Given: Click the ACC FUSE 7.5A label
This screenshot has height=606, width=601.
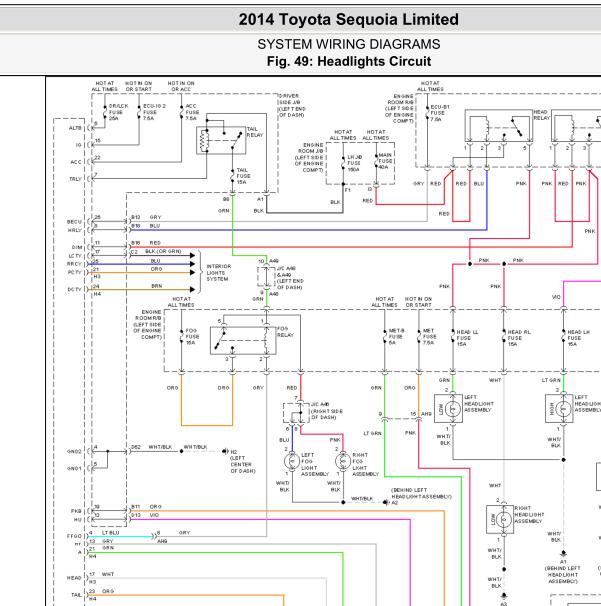Looking at the screenshot, I should [x=192, y=112].
